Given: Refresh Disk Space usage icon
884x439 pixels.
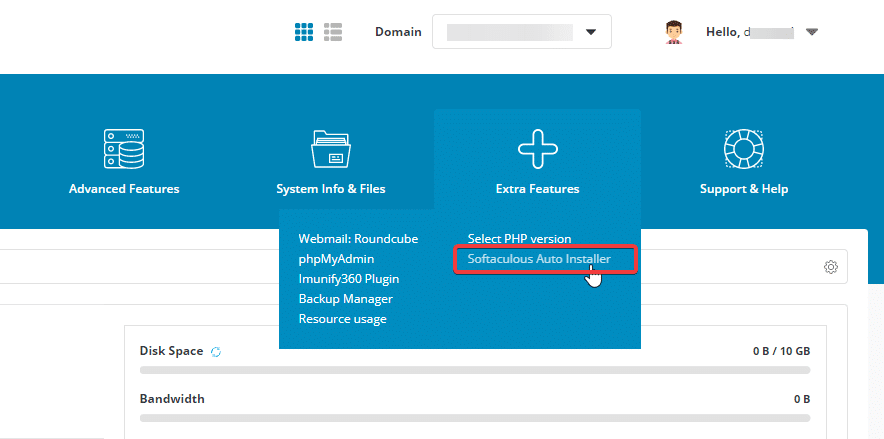Looking at the screenshot, I should pos(216,352).
